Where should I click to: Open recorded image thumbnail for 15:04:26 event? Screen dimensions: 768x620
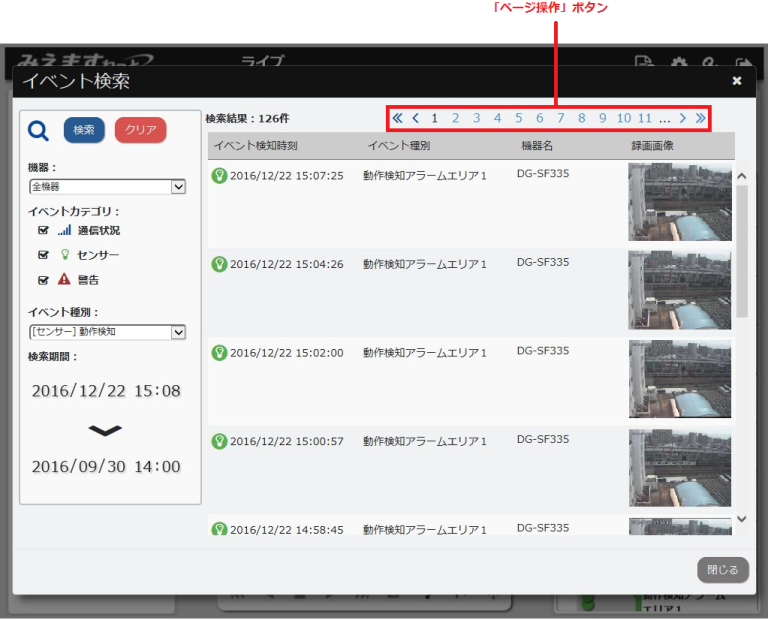coord(679,290)
